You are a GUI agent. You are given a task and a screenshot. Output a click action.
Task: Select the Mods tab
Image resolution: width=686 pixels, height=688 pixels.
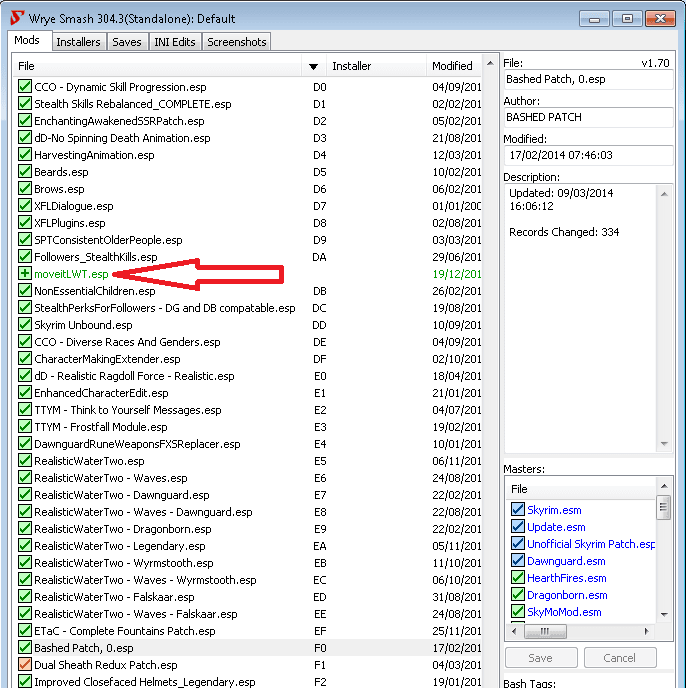pos(27,40)
